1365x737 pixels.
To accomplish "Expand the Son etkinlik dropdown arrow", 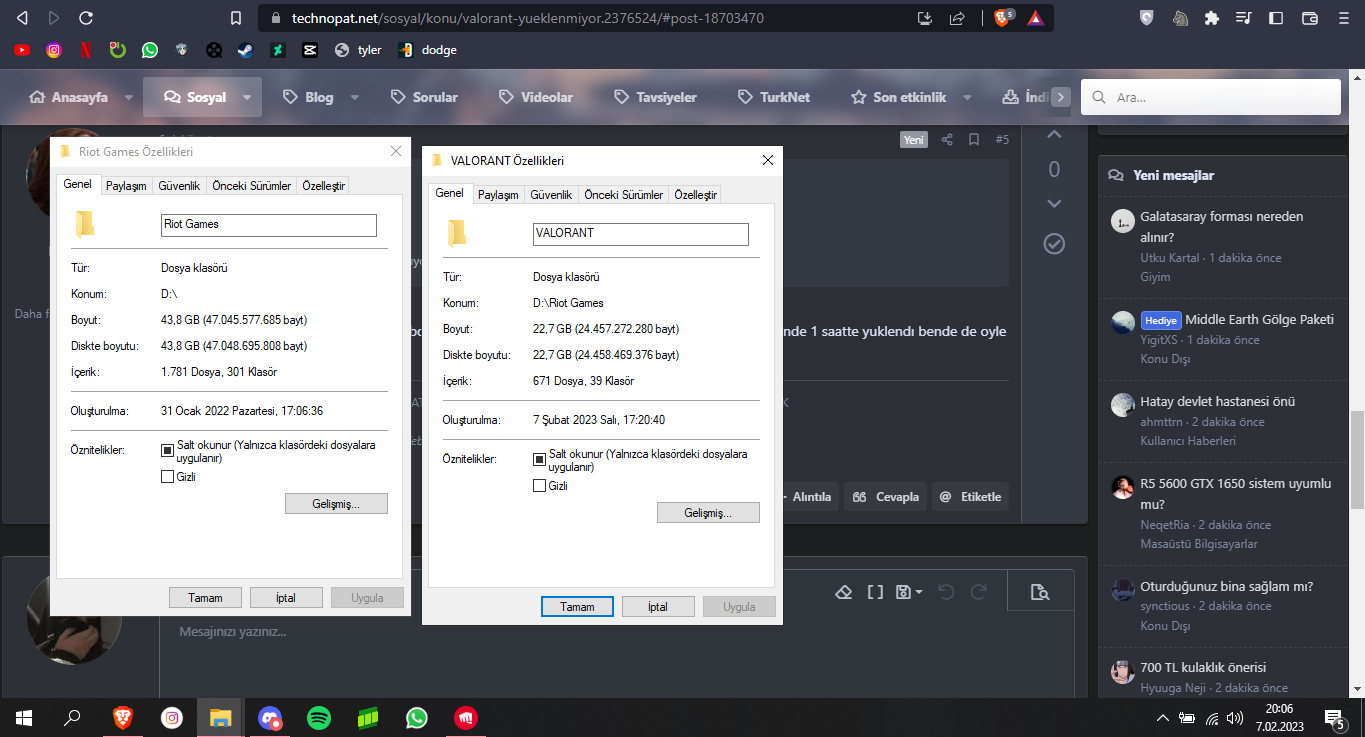I will 967,98.
